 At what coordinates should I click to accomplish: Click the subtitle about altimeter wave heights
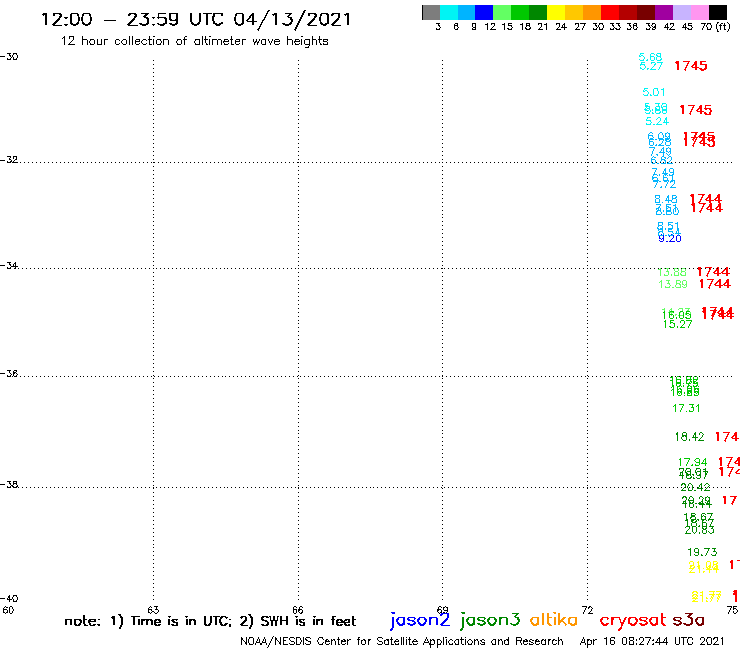(194, 41)
